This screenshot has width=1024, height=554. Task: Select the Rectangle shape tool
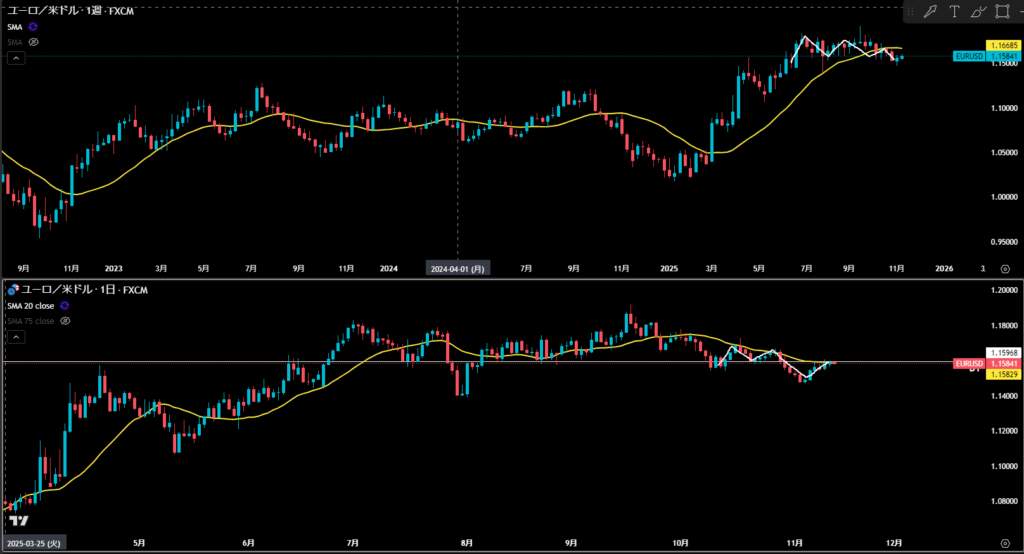tap(1003, 11)
